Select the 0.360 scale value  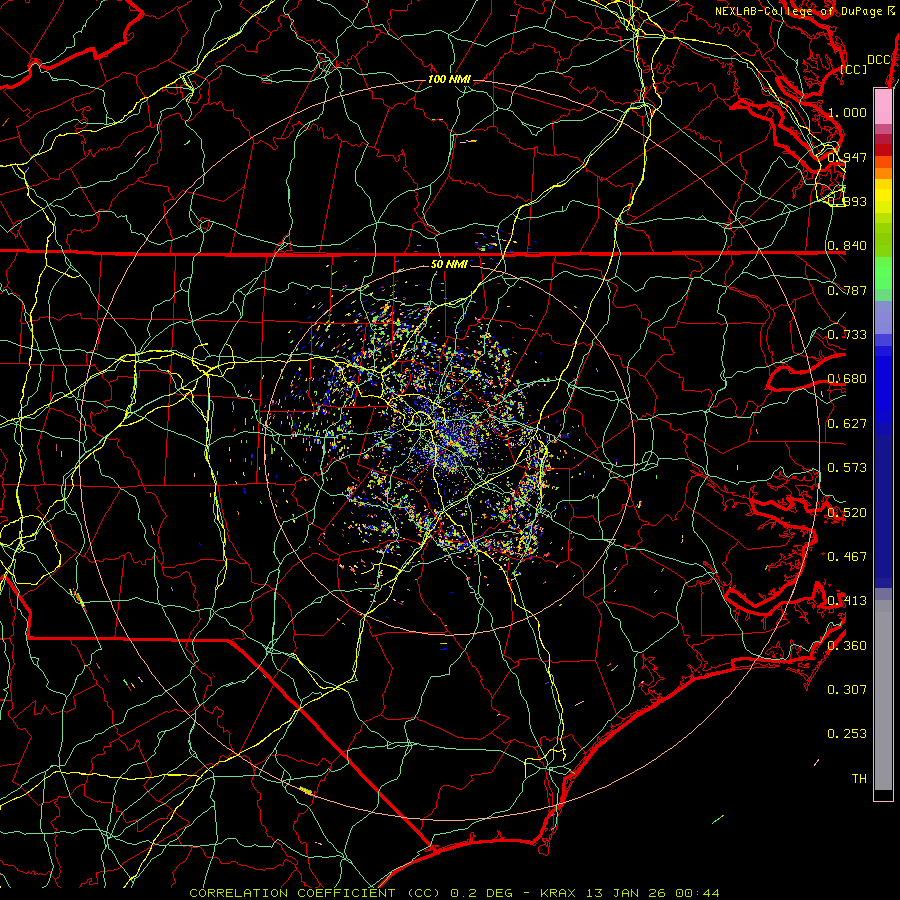click(847, 646)
